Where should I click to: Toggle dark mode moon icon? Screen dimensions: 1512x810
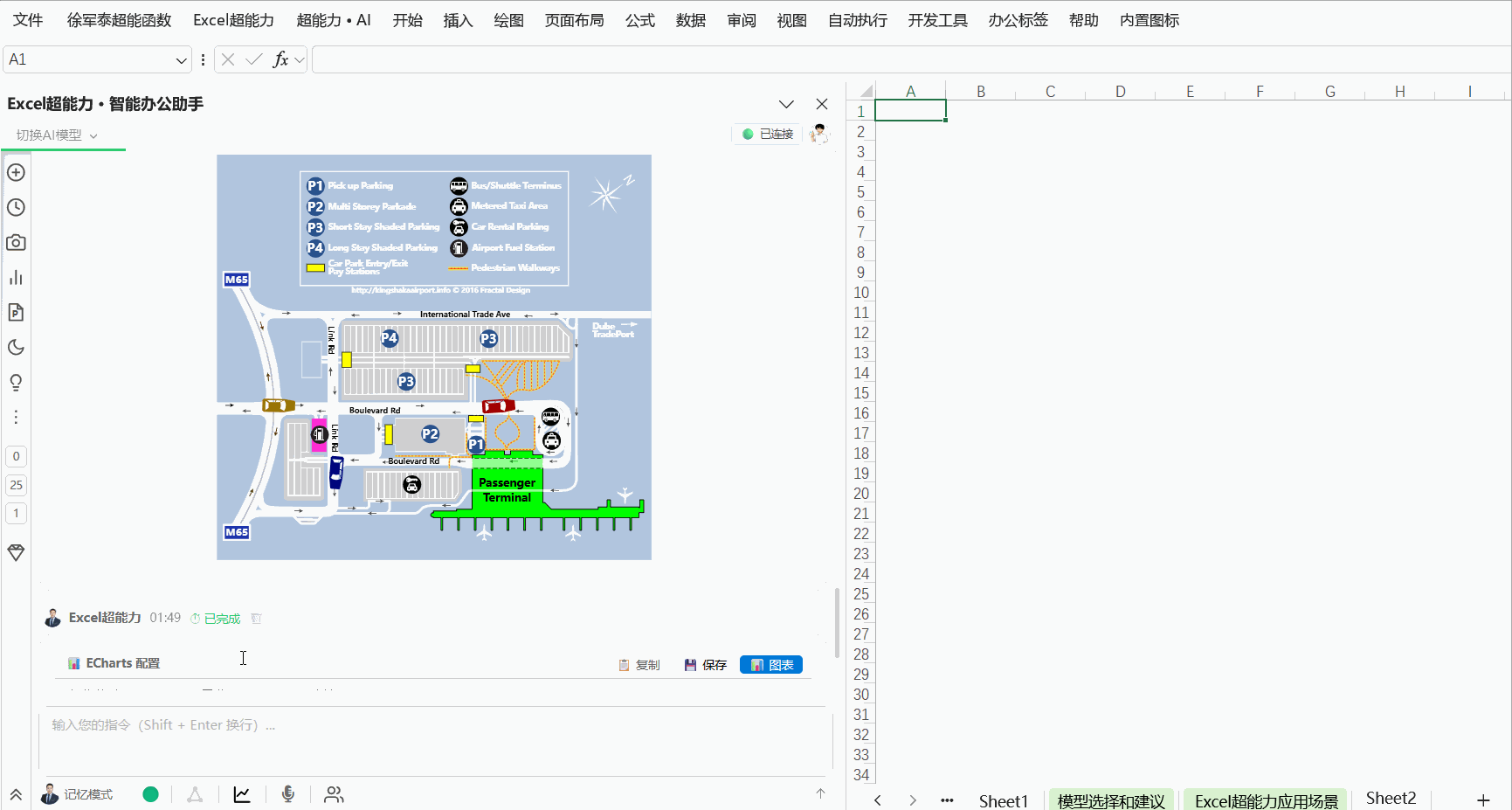pos(16,347)
